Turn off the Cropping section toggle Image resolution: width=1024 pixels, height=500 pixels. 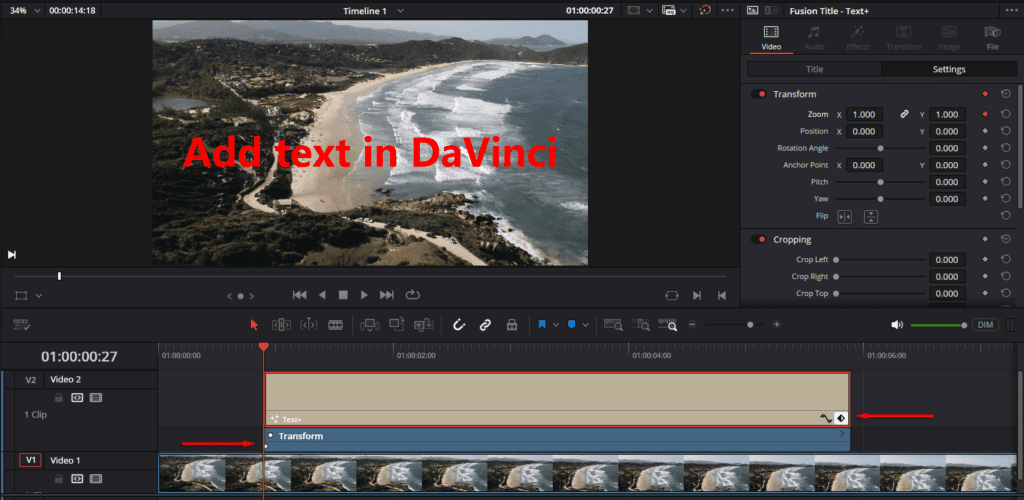(759, 240)
